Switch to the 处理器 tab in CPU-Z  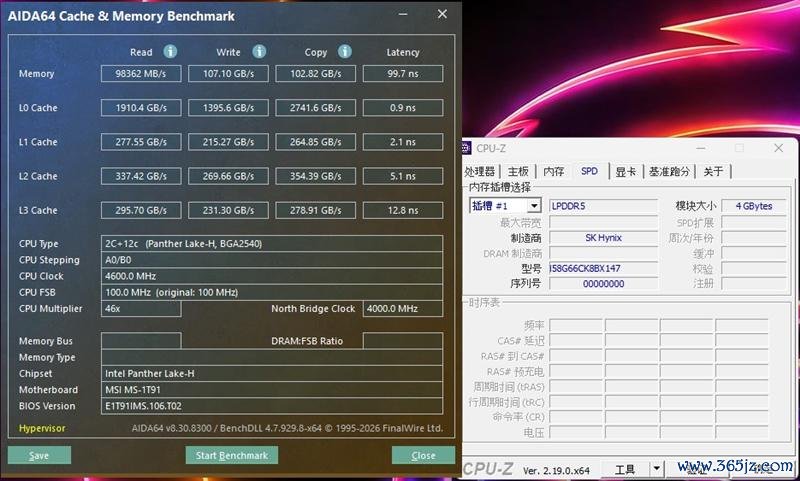(480, 171)
